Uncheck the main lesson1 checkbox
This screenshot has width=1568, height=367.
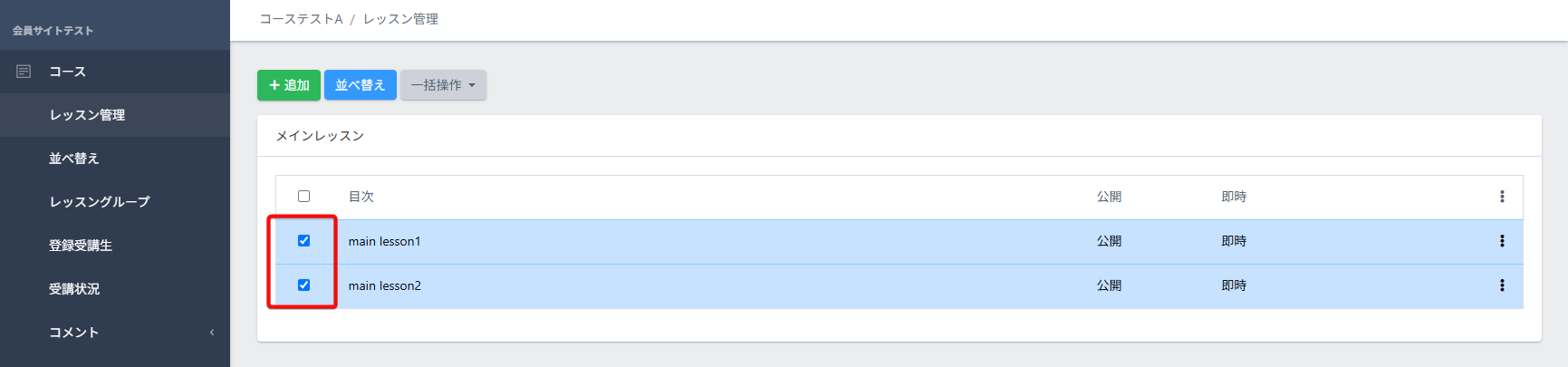pos(303,241)
